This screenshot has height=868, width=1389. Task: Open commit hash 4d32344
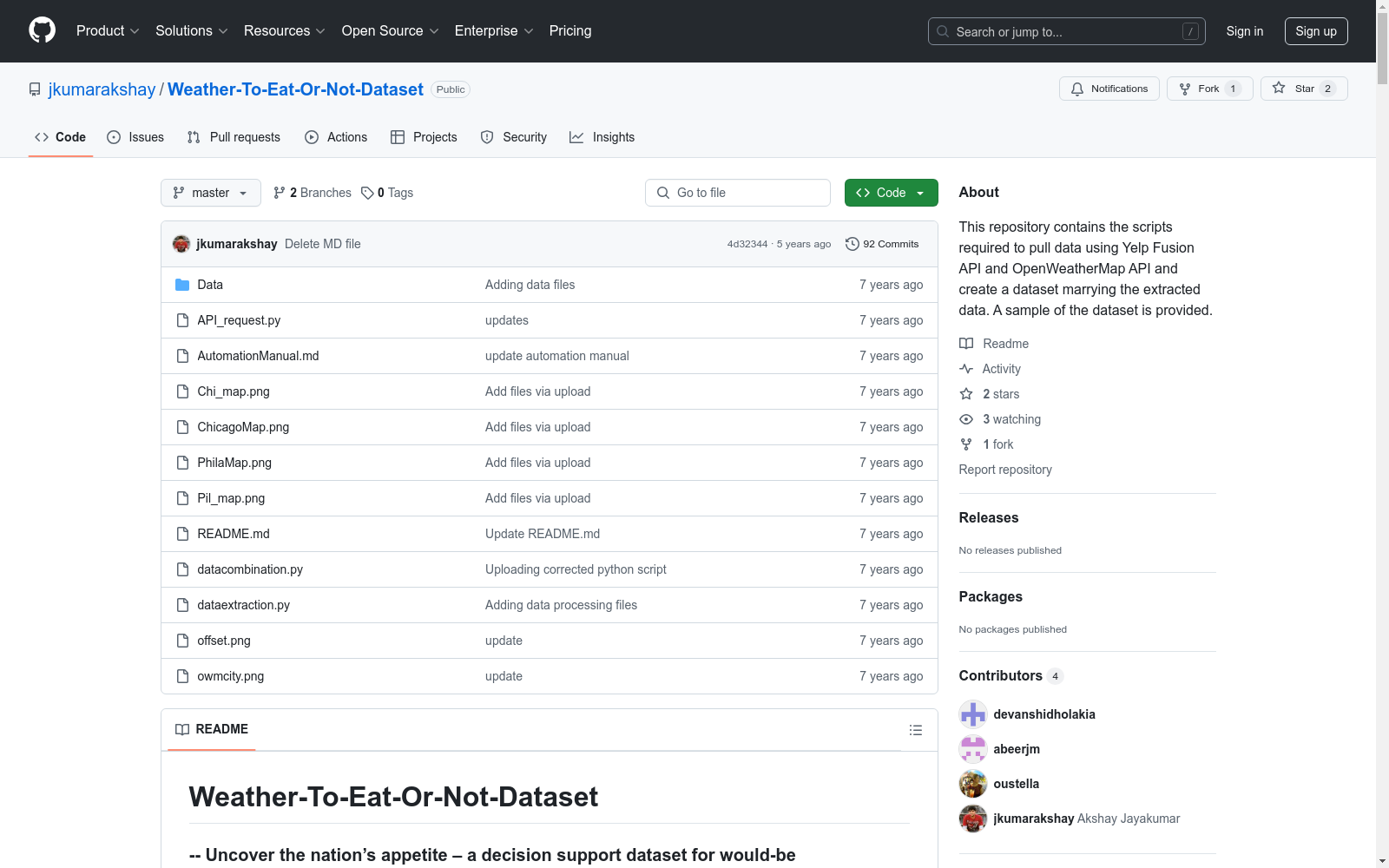747,244
